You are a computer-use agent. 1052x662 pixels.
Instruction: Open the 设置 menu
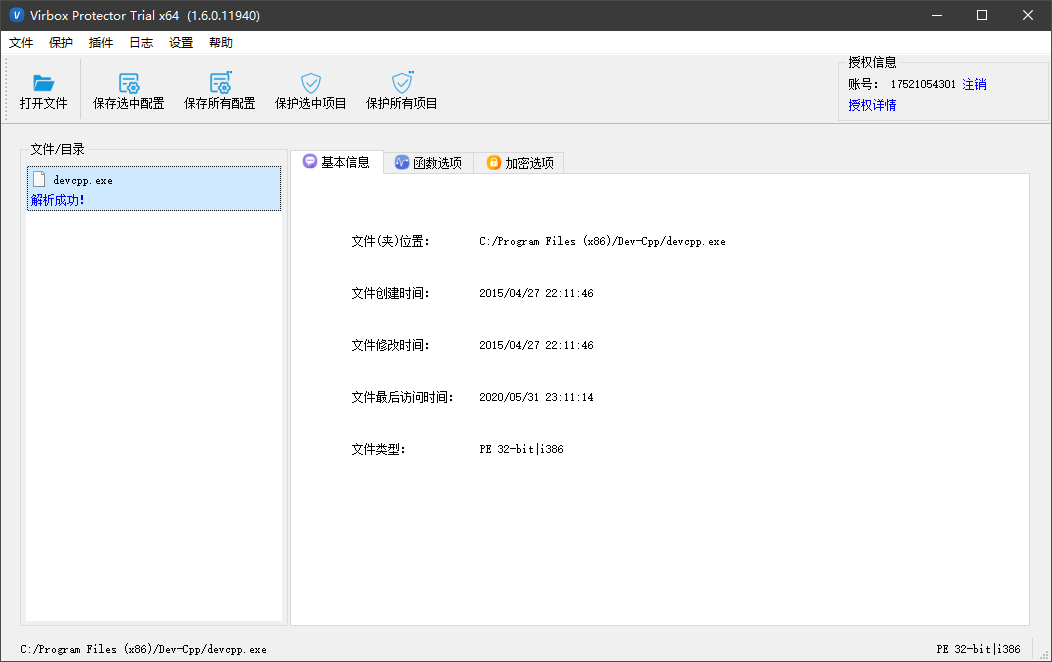181,42
